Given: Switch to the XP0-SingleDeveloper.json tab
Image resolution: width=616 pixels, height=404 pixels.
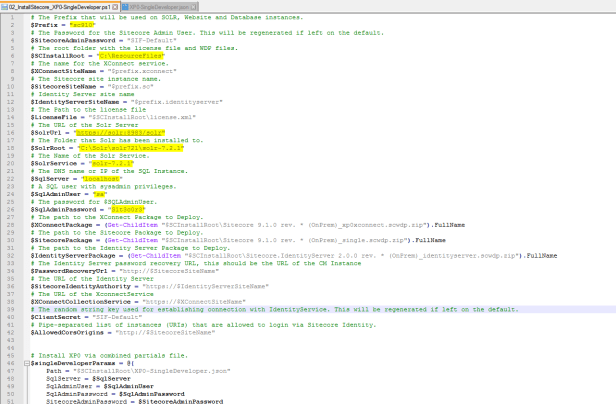Looking at the screenshot, I should click(159, 7).
